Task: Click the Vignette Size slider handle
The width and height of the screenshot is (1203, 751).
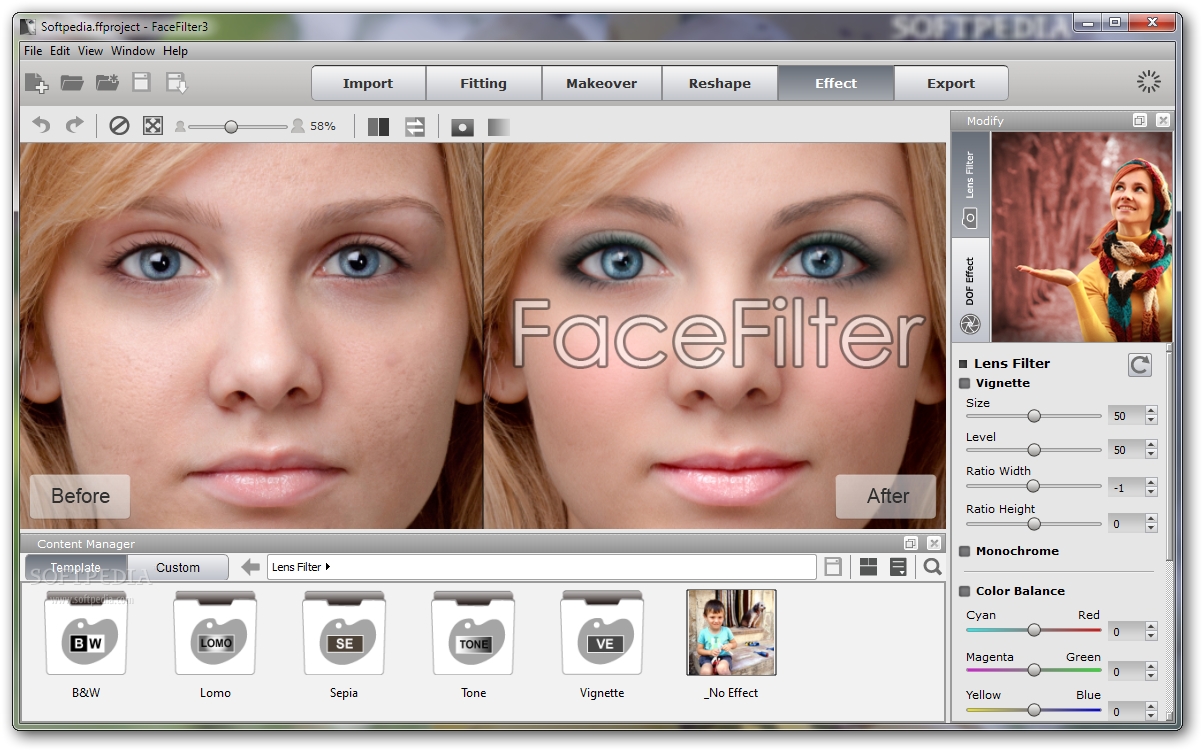Action: pos(1034,416)
